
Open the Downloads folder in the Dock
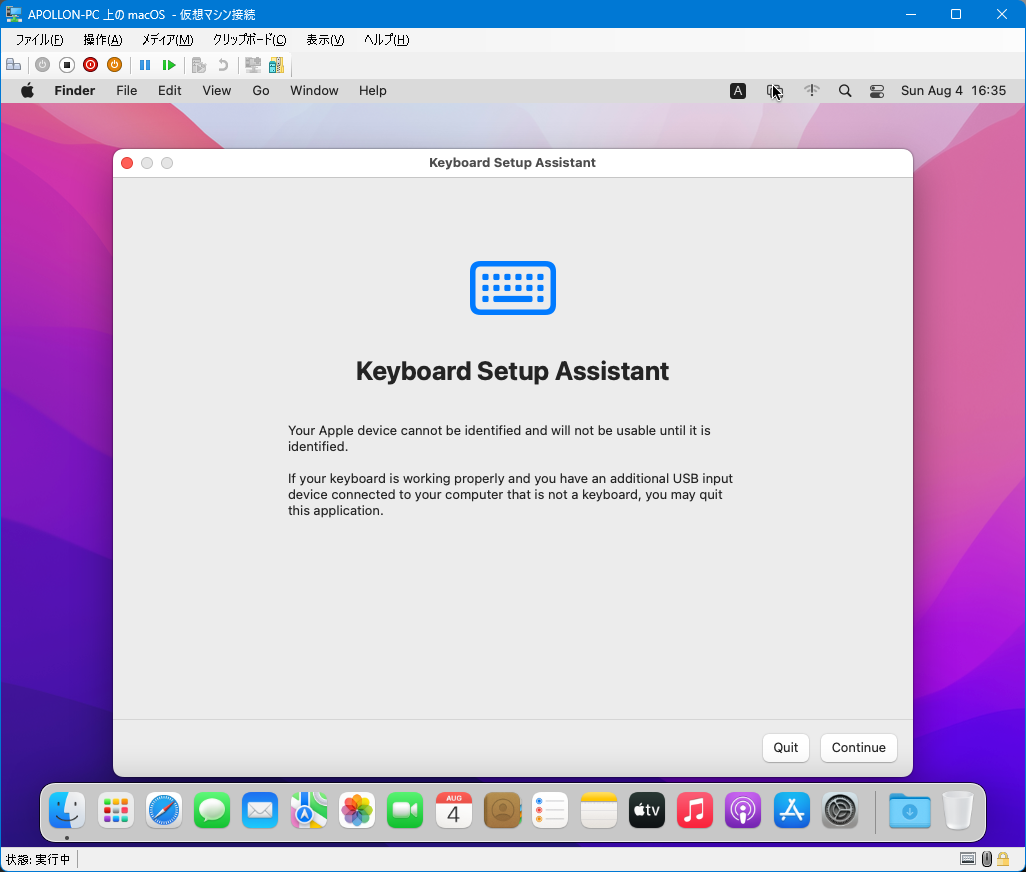pos(910,811)
